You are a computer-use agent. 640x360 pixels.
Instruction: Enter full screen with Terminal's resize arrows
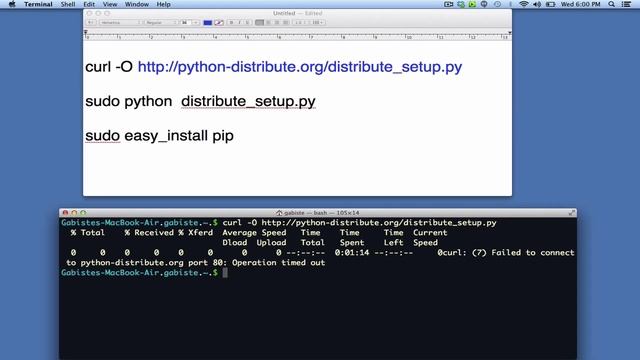click(x=571, y=213)
